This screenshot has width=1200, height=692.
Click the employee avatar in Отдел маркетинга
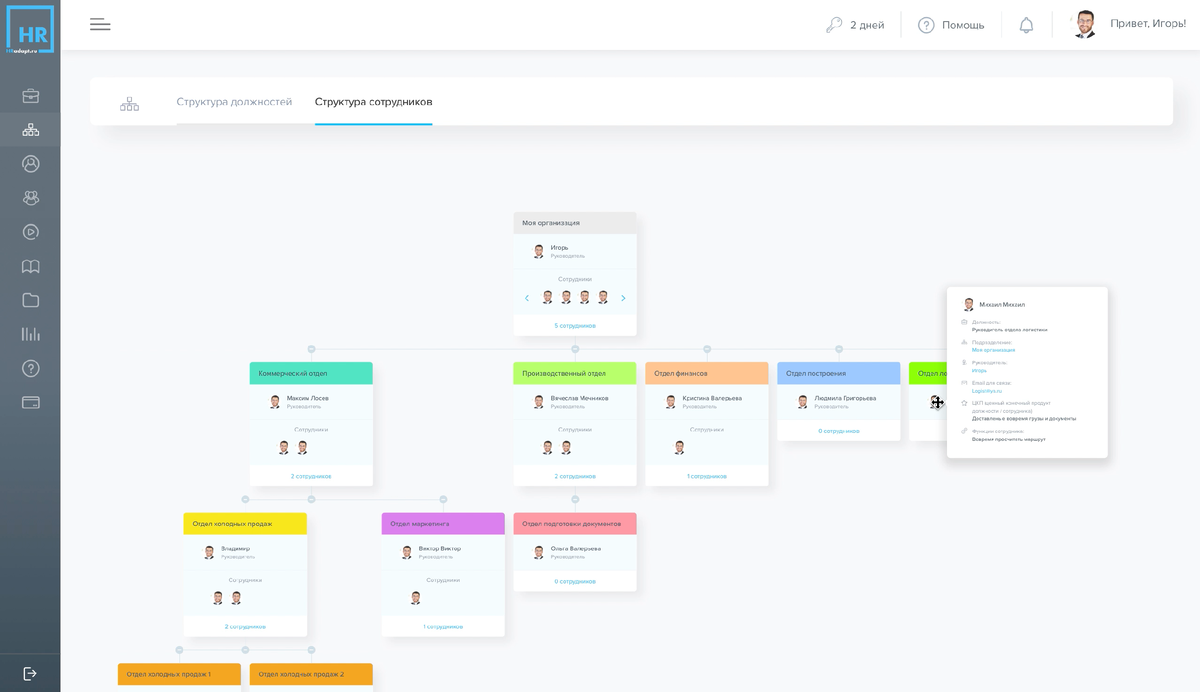(x=415, y=598)
